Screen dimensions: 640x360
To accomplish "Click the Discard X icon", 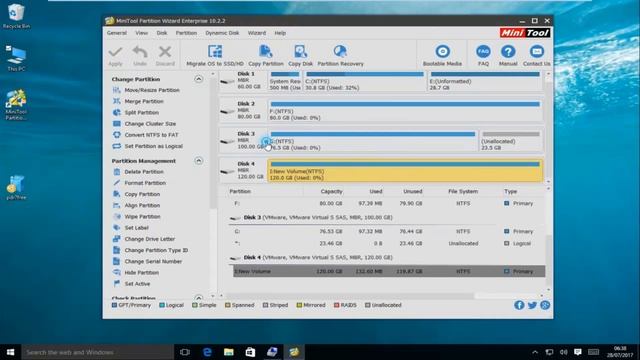I will [165, 52].
